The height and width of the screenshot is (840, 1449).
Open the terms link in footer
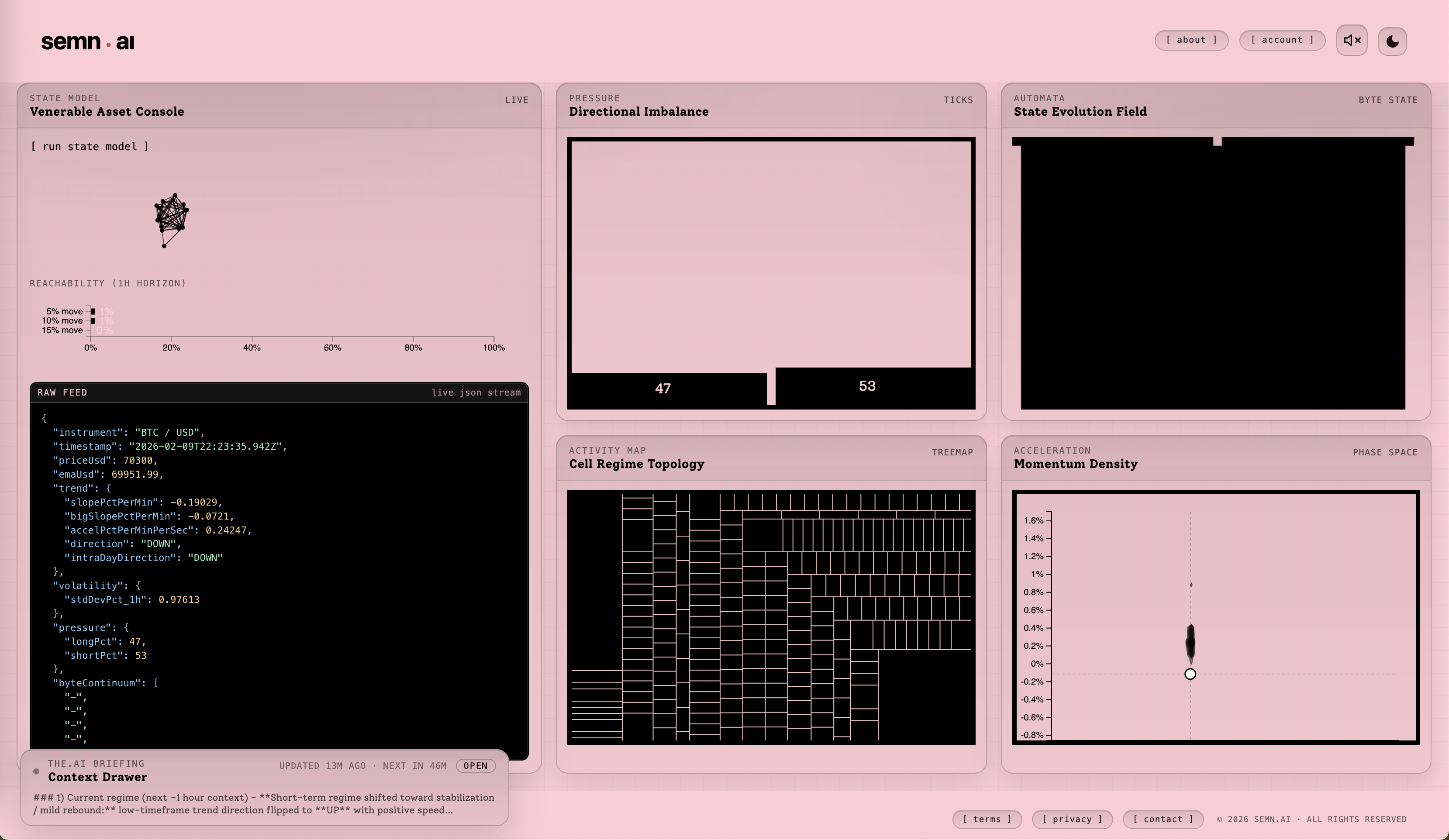pyautogui.click(x=987, y=819)
